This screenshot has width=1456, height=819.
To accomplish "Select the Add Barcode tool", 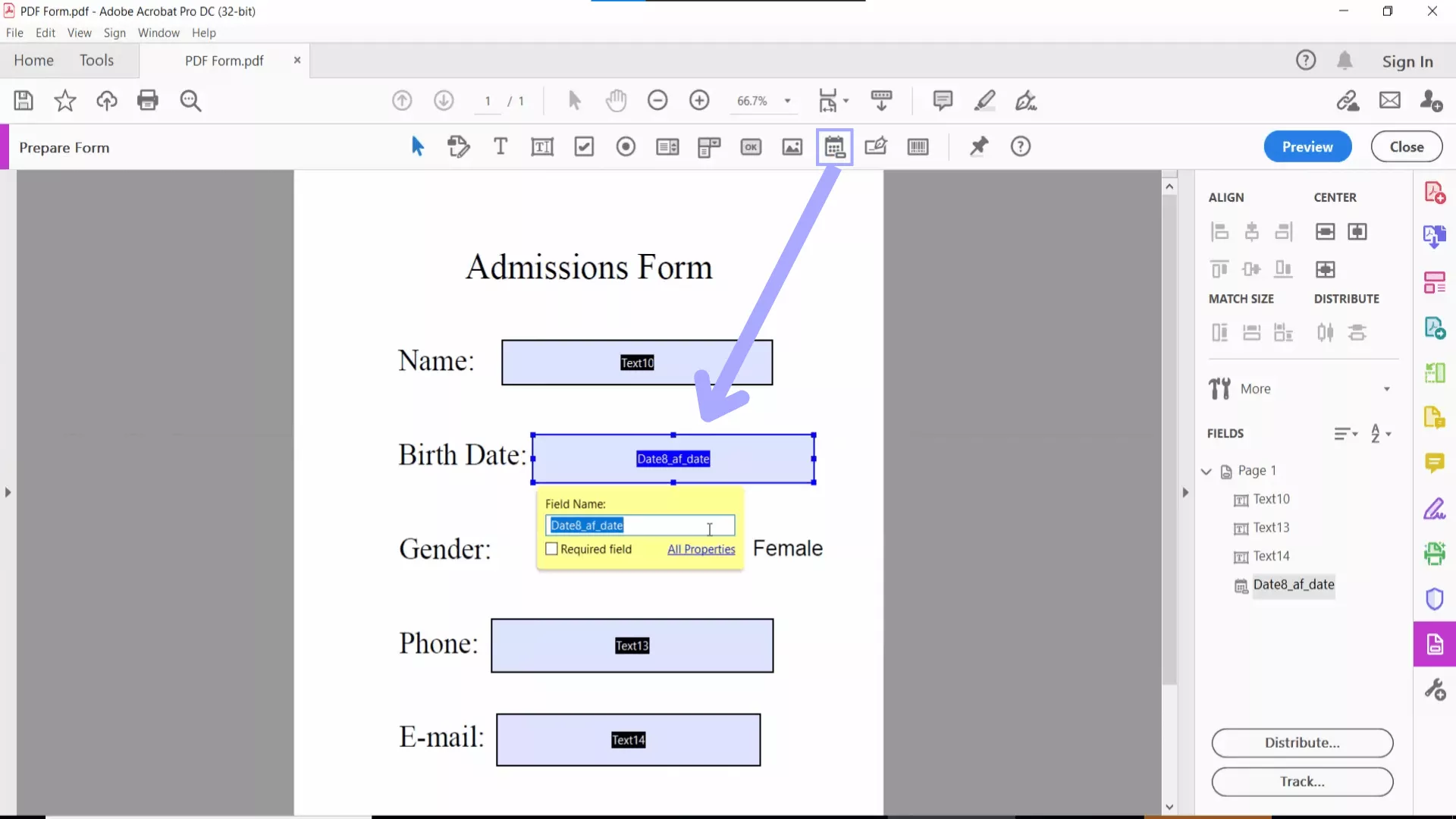I will [x=918, y=147].
